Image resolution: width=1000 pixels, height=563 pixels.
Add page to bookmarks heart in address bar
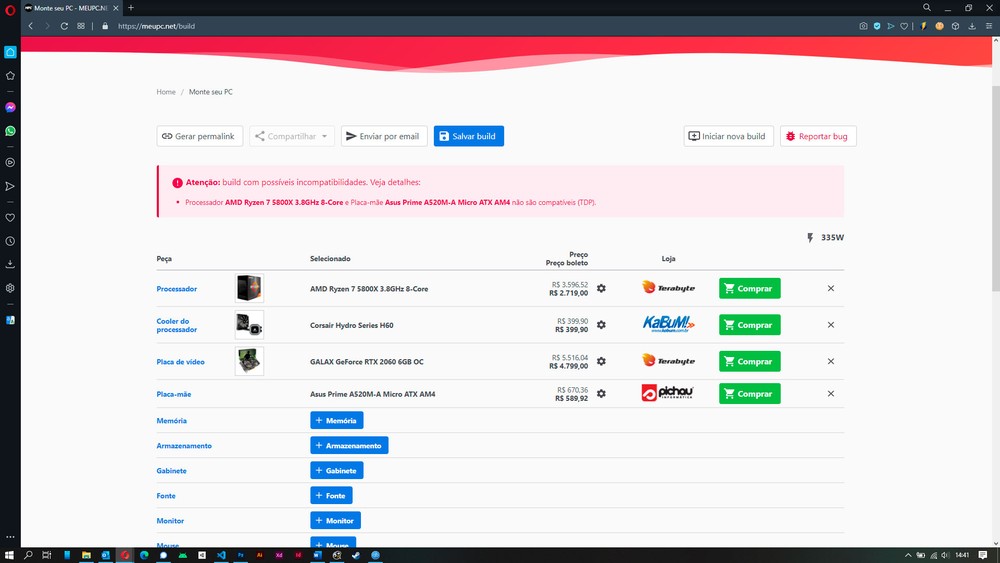904,26
